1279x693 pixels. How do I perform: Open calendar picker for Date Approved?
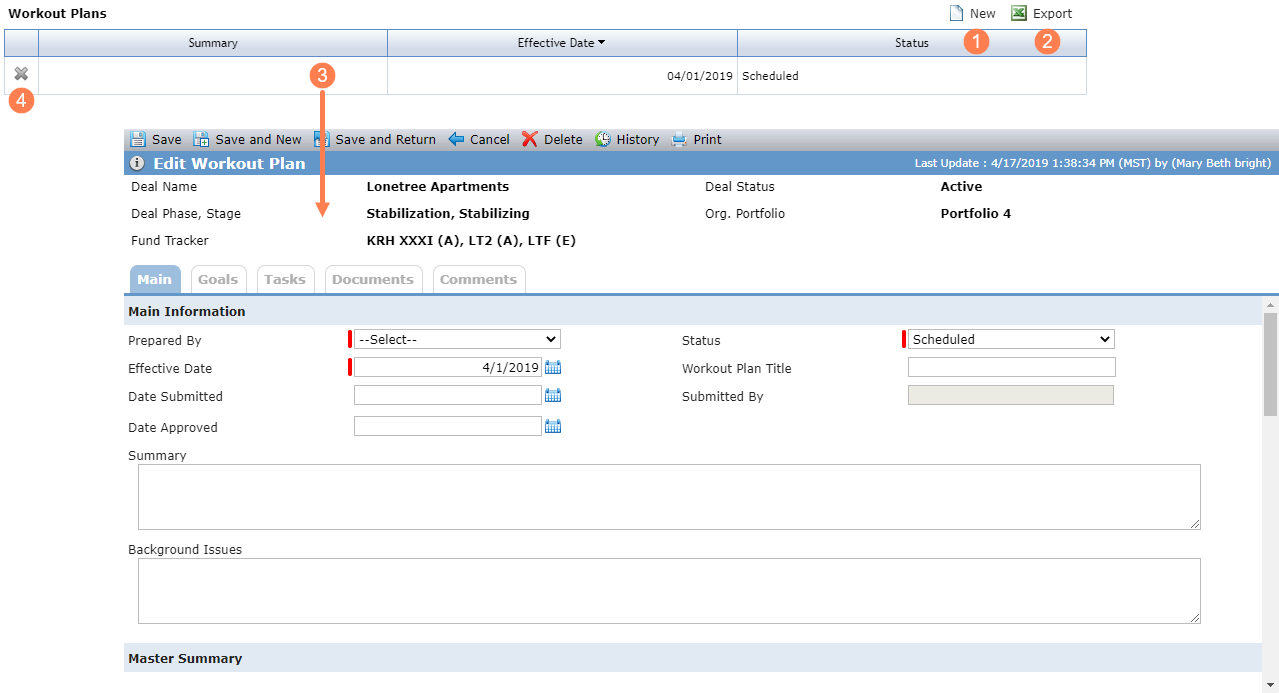[553, 427]
